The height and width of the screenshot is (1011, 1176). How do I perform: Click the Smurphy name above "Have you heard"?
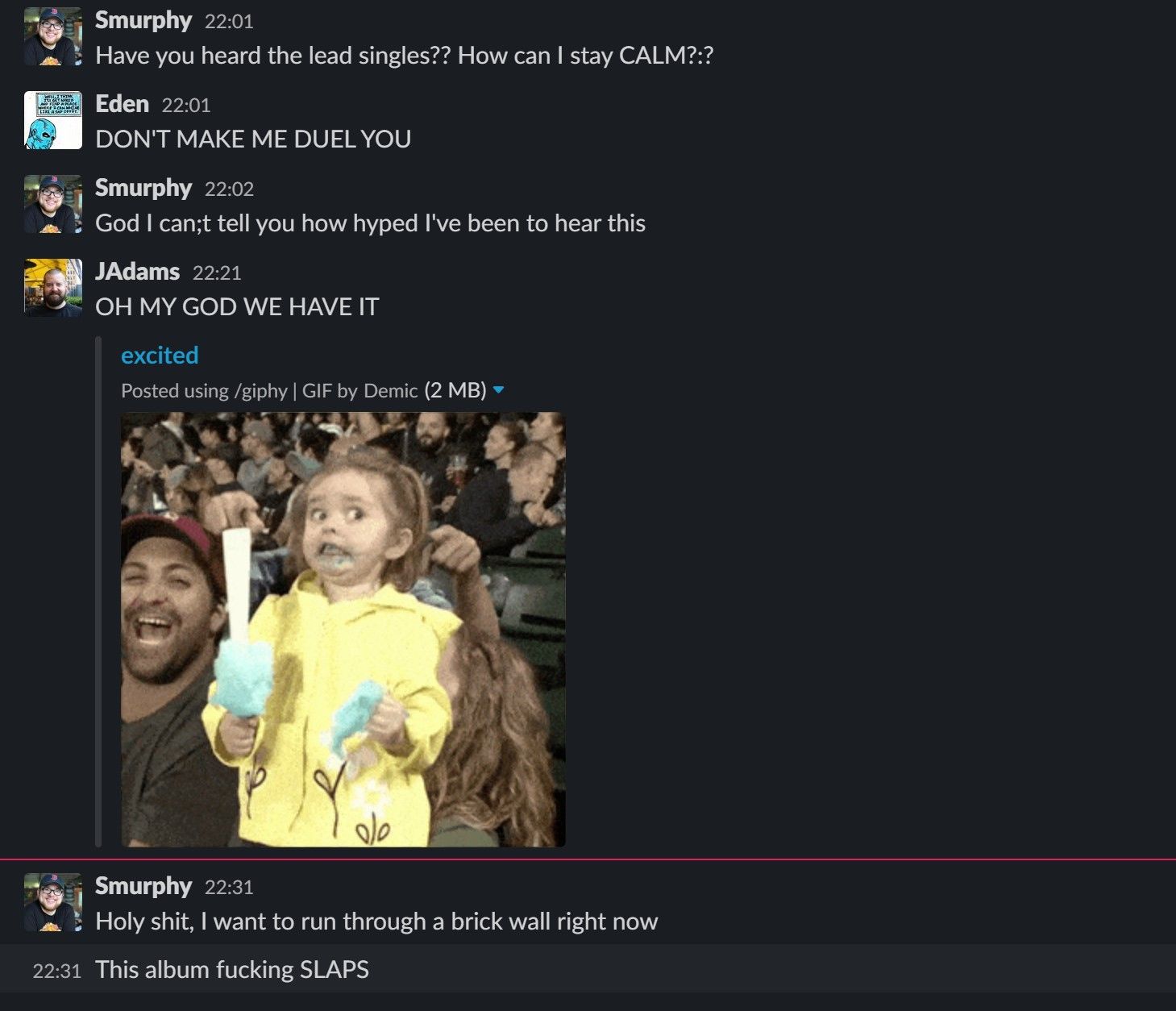(x=143, y=20)
